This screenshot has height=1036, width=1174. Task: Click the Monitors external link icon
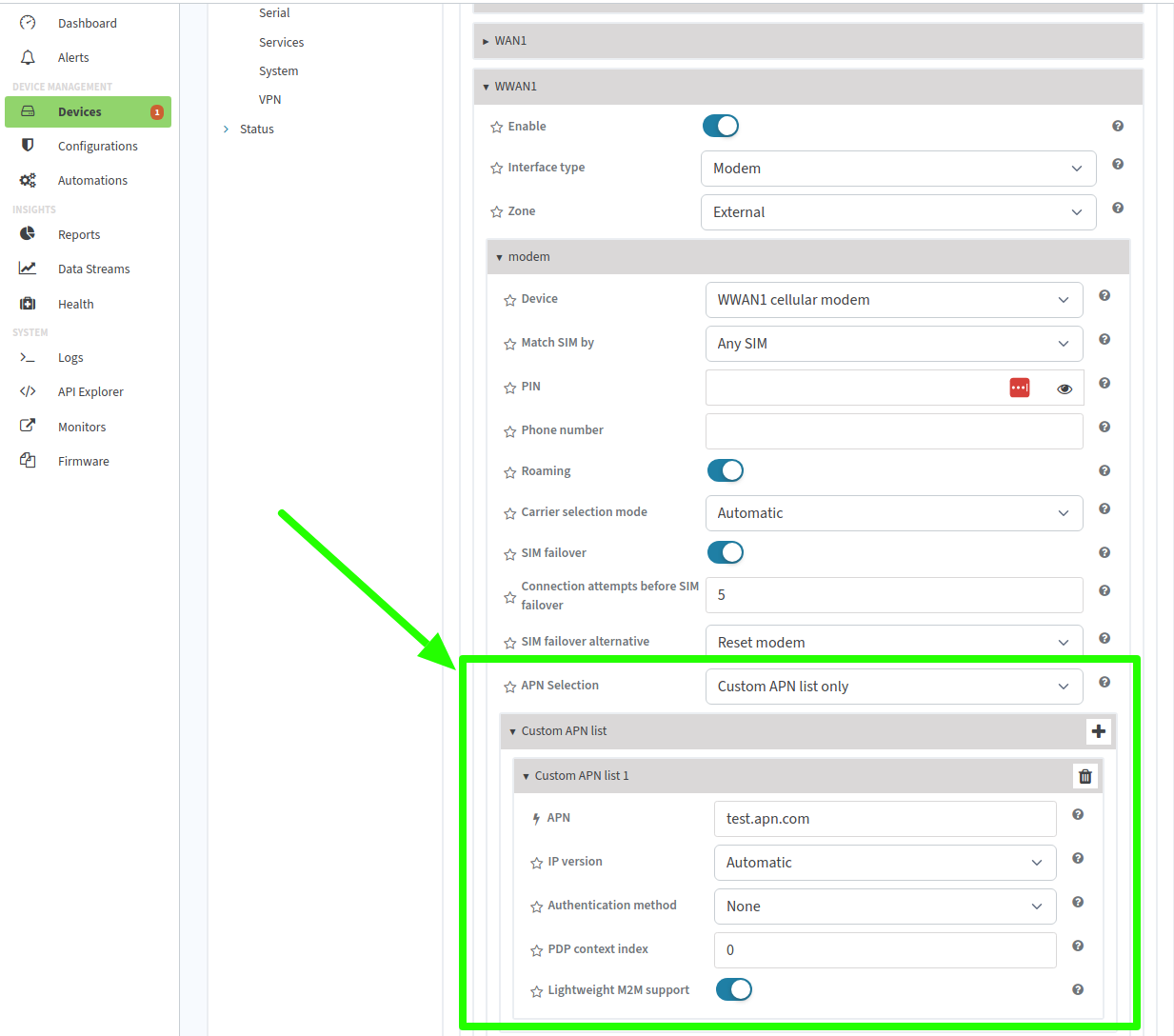[28, 426]
